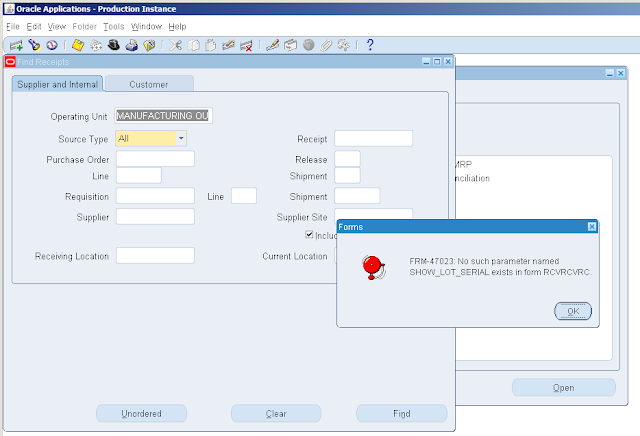Maximize the Find Receipts window
640x436 pixels.
tap(437, 62)
